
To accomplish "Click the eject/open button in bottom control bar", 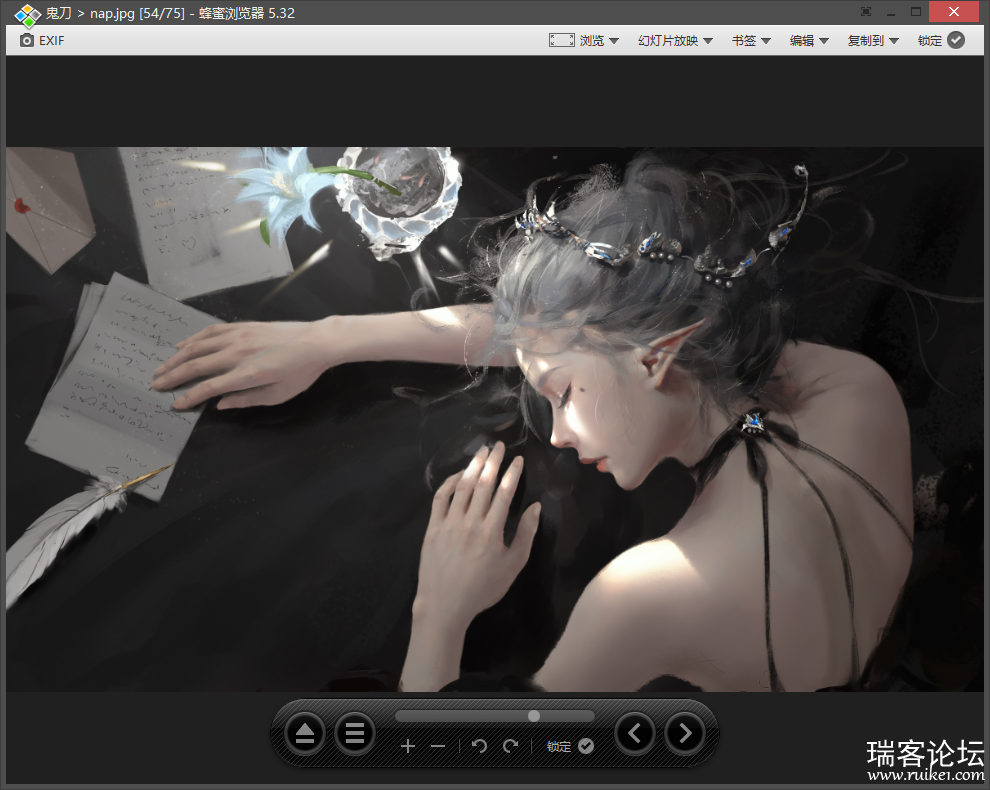I will point(305,733).
